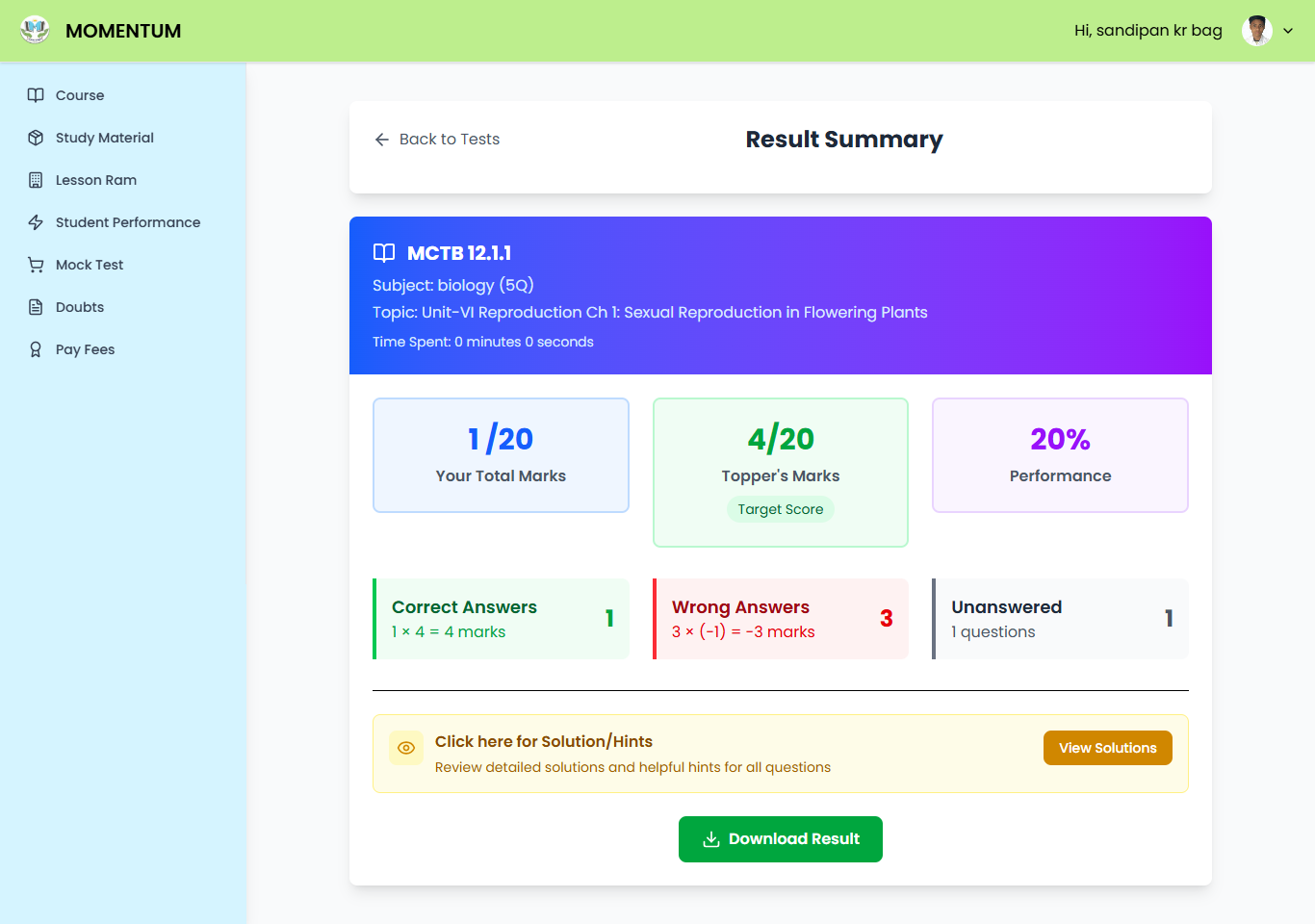Open the Mock Test menu item
Screen dimensions: 1315x924
[90, 265]
